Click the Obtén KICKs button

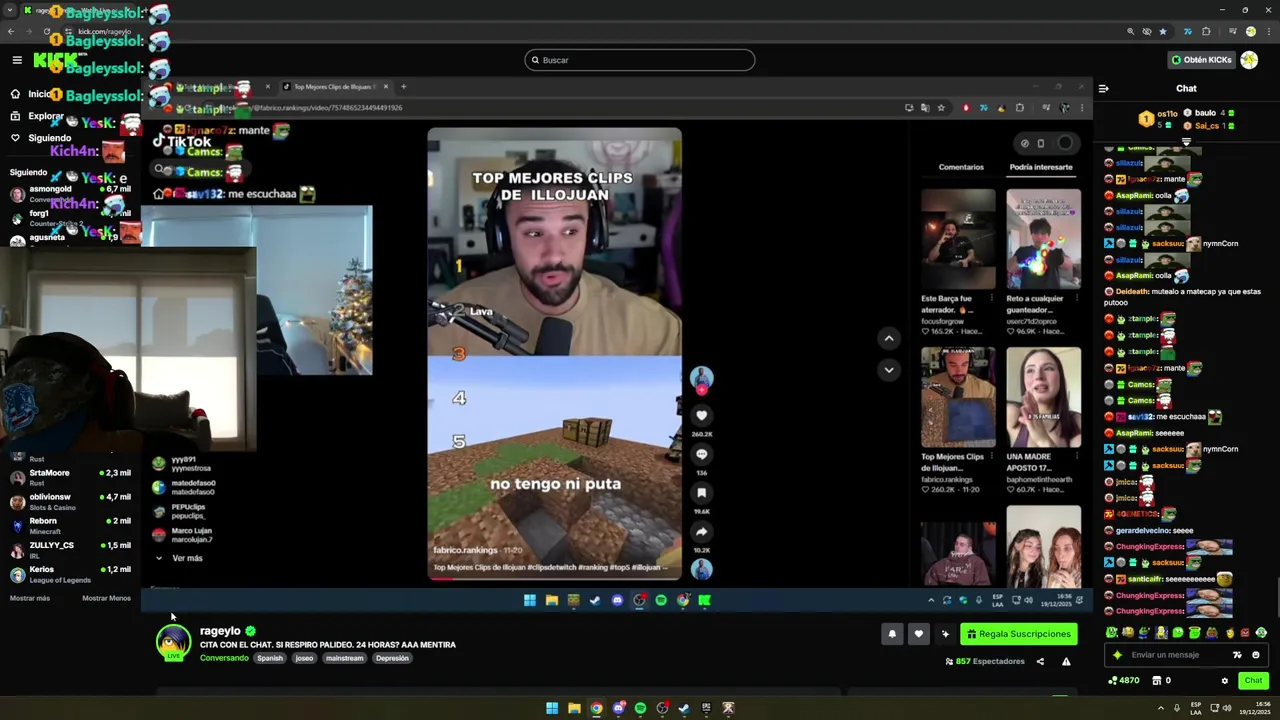pyautogui.click(x=1202, y=60)
